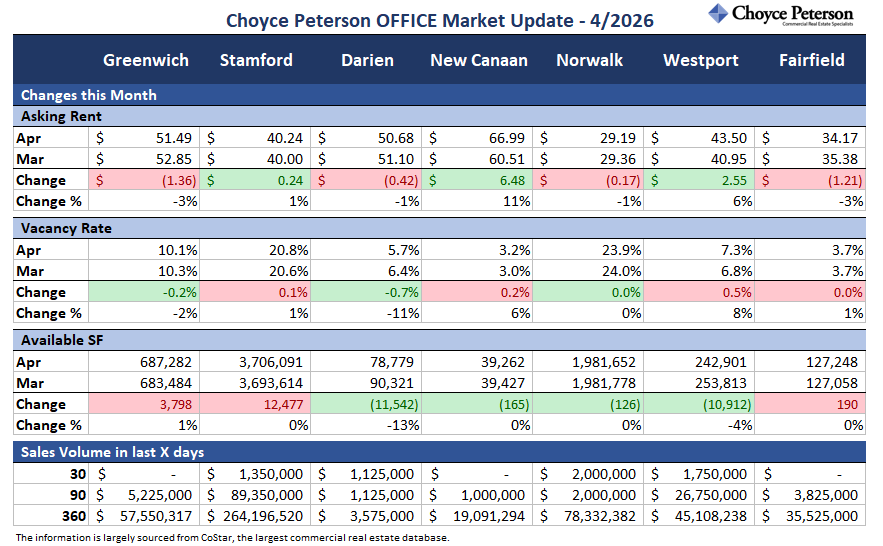Click Stamford March asking rent 40.00
The image size is (883, 546).
click(x=284, y=159)
